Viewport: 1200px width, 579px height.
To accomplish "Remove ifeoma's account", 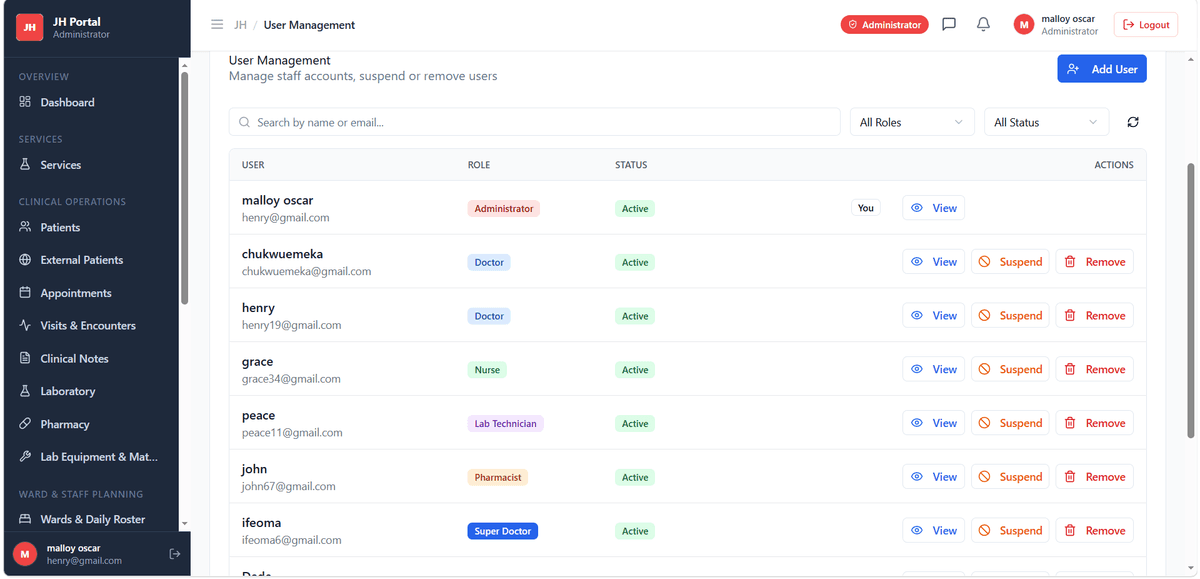I will (x=1095, y=531).
